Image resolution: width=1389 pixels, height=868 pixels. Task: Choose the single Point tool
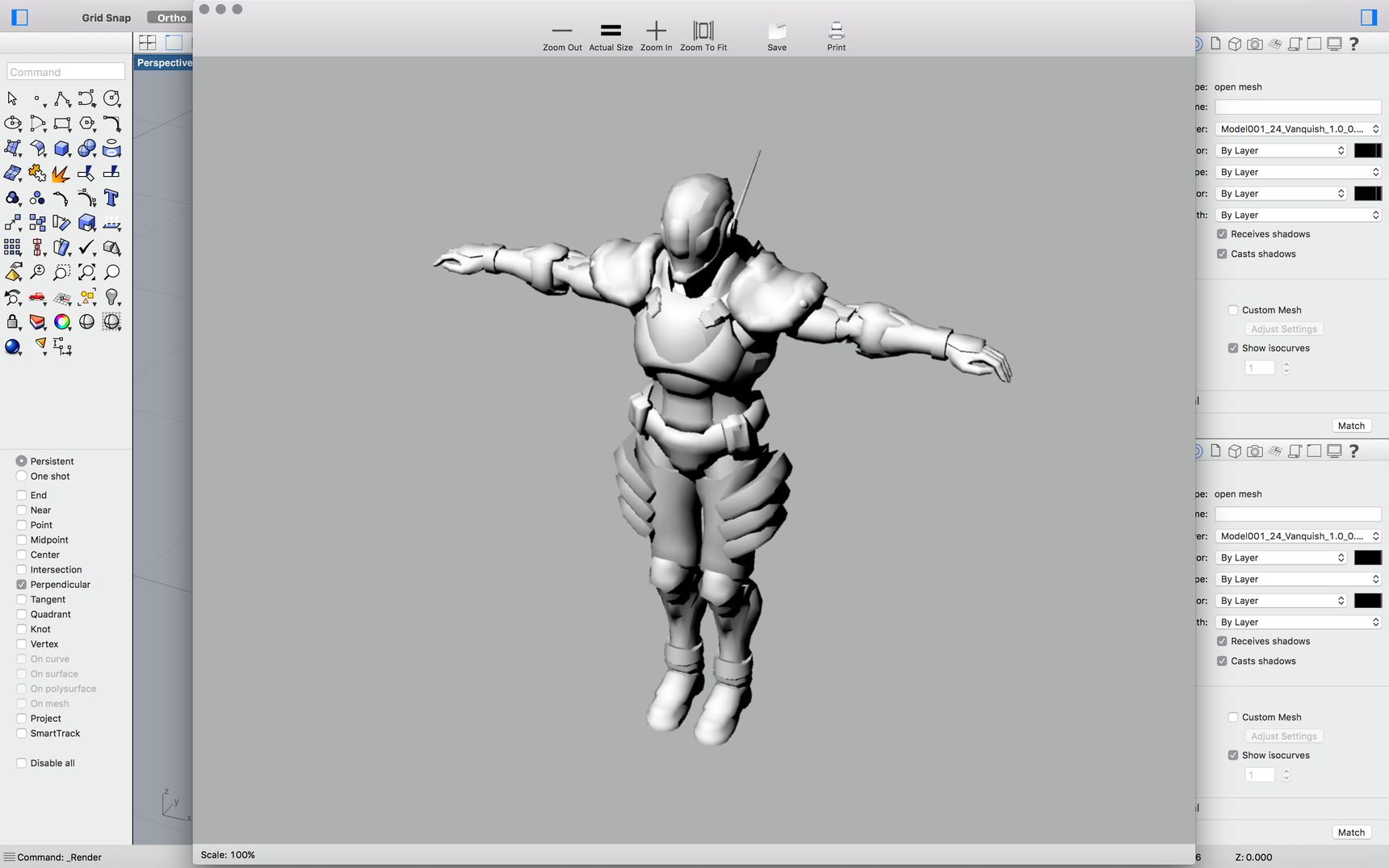pos(36,99)
